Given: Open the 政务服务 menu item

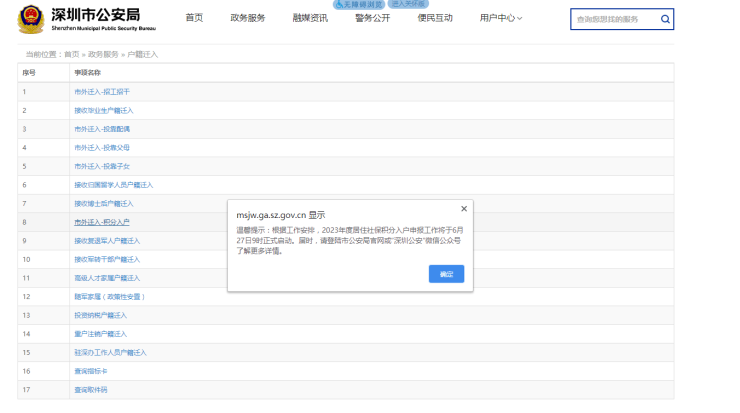Looking at the screenshot, I should (247, 19).
